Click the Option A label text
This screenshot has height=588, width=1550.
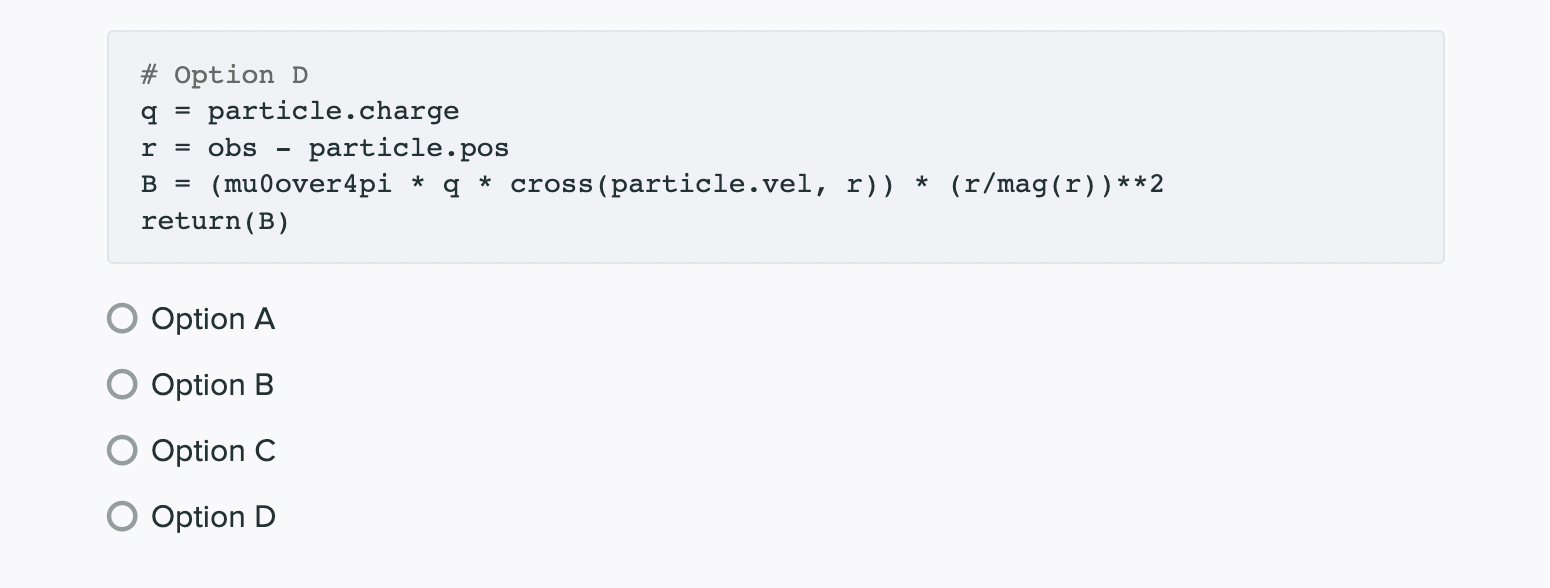pyautogui.click(x=213, y=318)
